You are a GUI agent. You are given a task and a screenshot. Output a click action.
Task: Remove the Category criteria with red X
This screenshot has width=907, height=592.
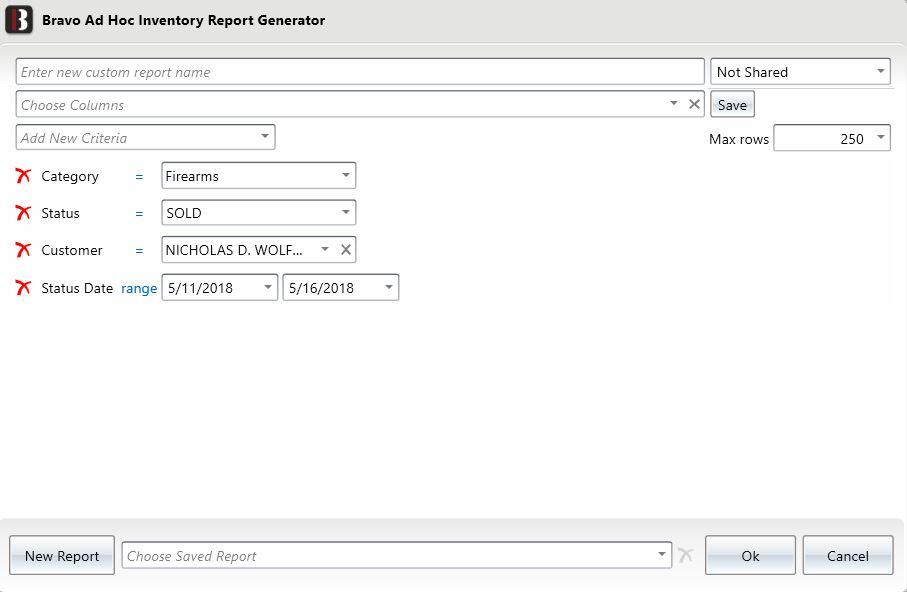[x=23, y=176]
